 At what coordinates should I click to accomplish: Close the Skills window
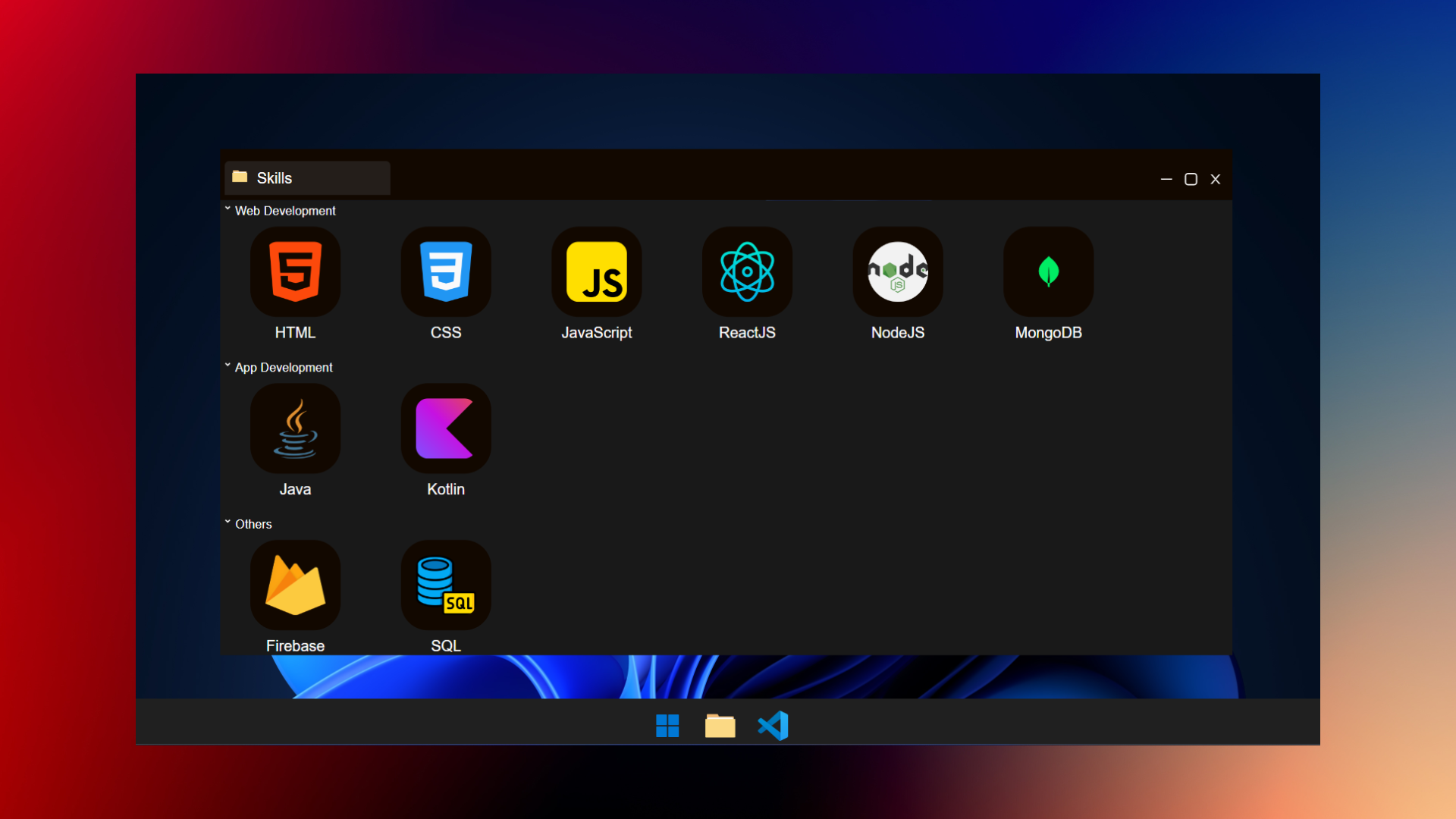coord(1216,179)
